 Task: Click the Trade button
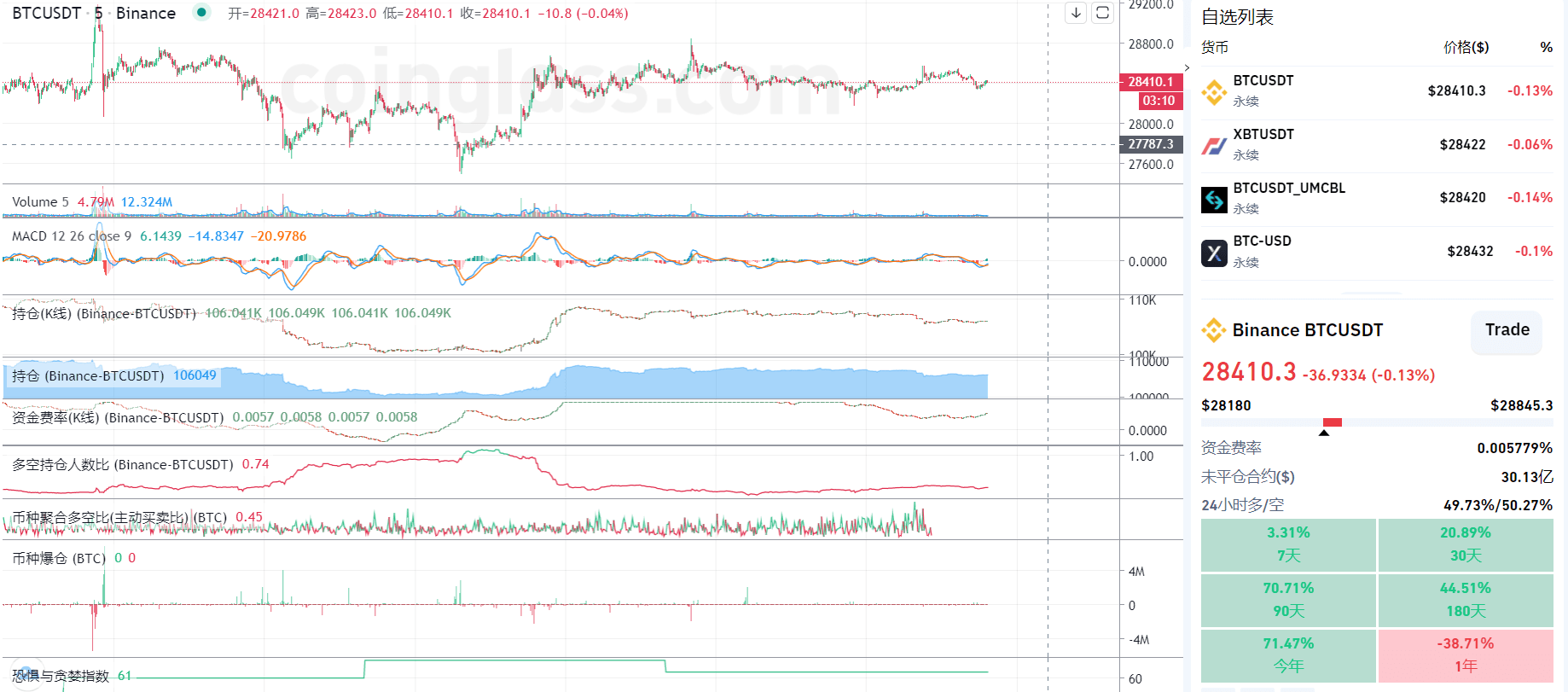click(1507, 330)
